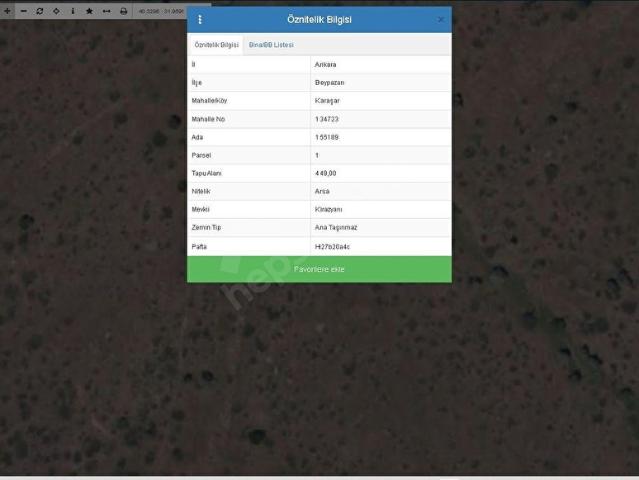Select the Öznitelik Bilgisi tab
Viewport: 639px width, 480px height.
(216, 45)
